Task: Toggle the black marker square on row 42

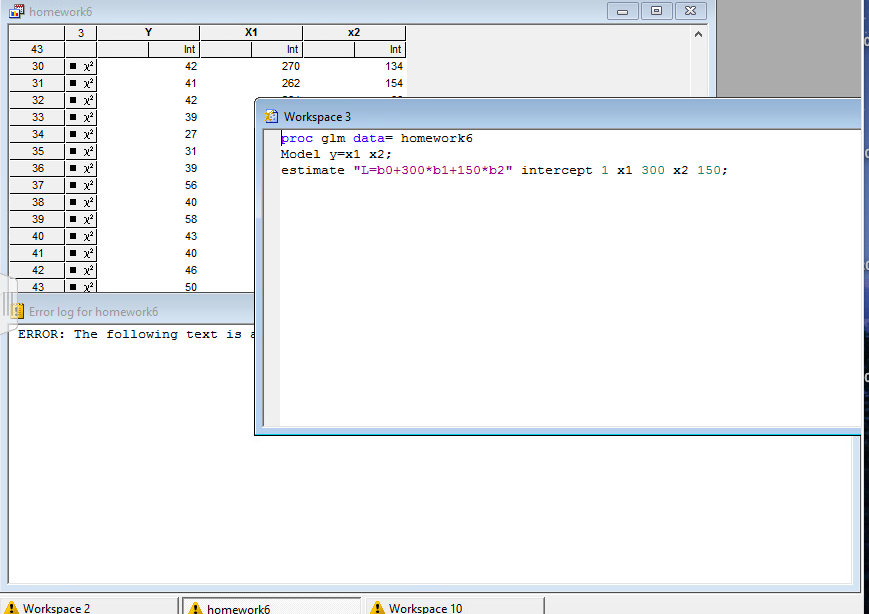Action: (x=71, y=270)
